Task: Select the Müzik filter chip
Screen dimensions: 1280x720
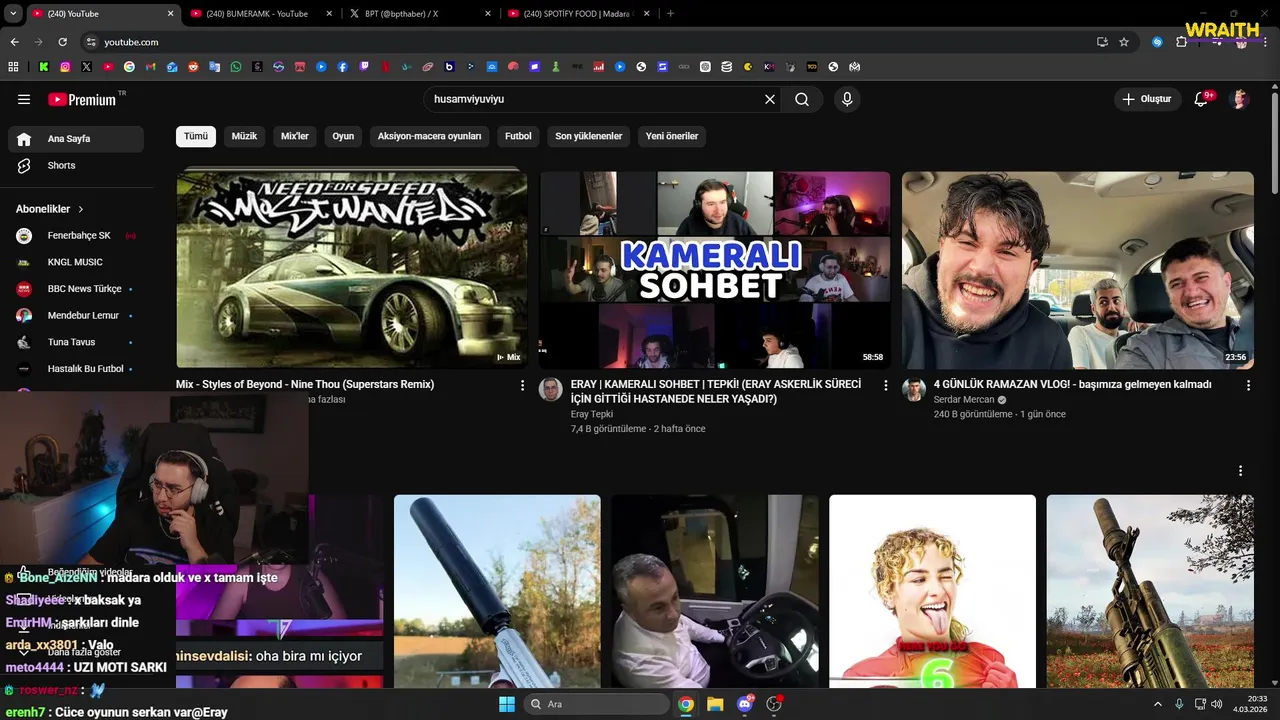Action: tap(244, 136)
